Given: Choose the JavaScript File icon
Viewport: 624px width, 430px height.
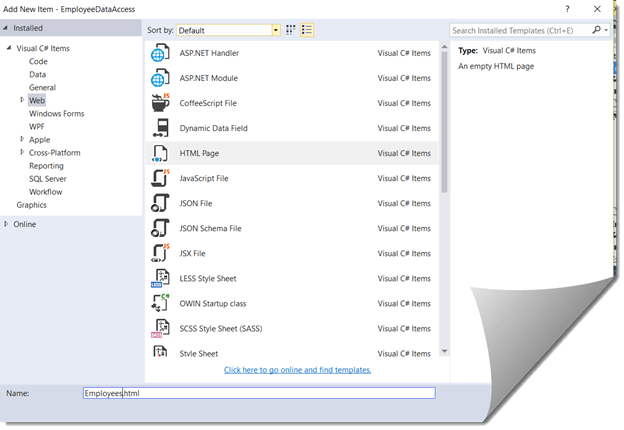Looking at the screenshot, I should pyautogui.click(x=160, y=178).
